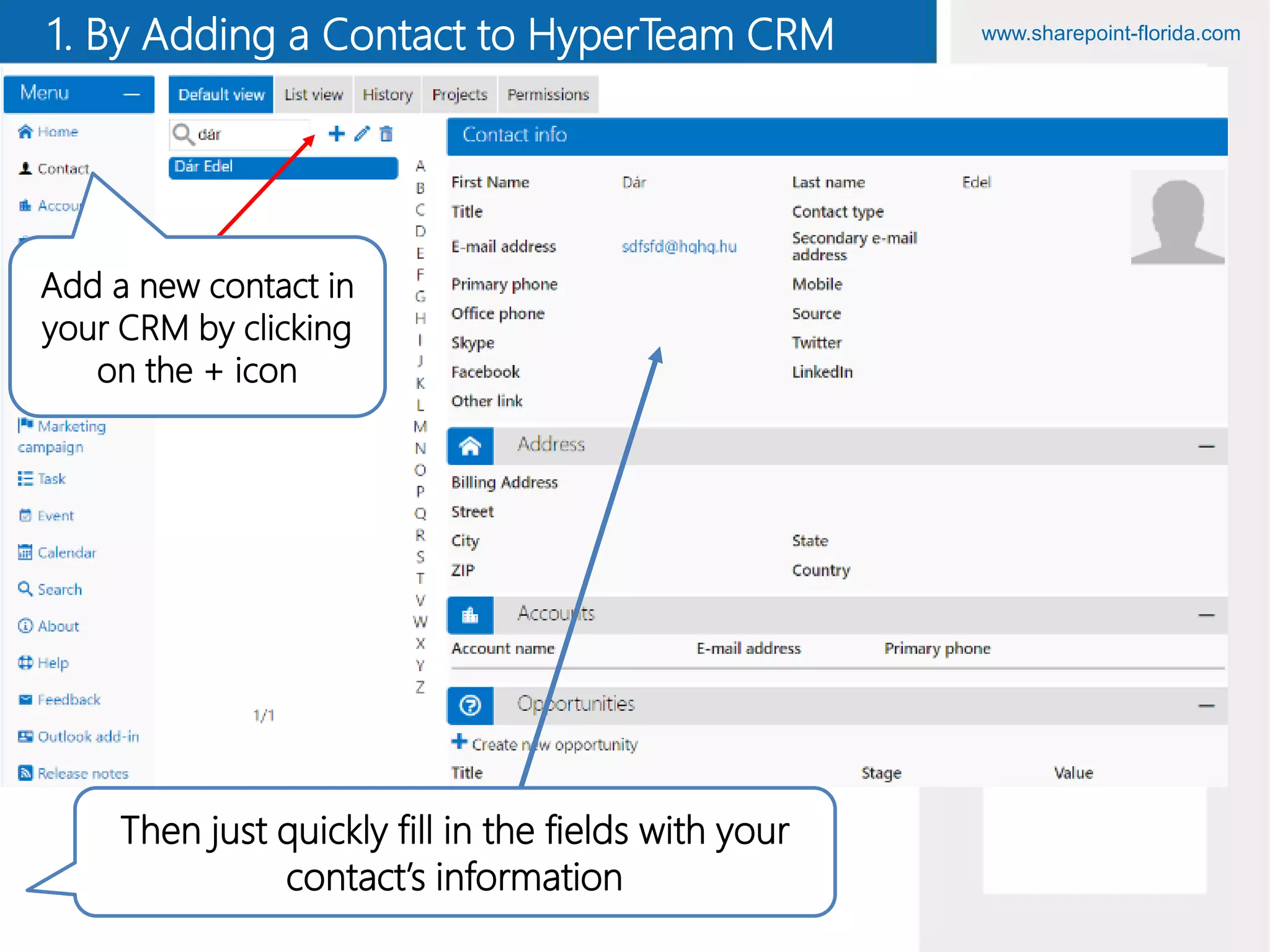Switch to List view tab

pyautogui.click(x=313, y=94)
